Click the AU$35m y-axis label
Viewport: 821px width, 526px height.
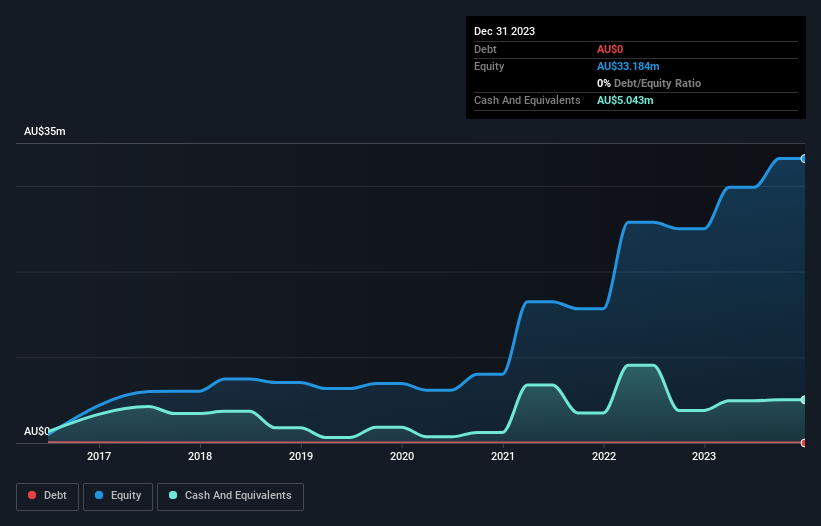click(45, 131)
